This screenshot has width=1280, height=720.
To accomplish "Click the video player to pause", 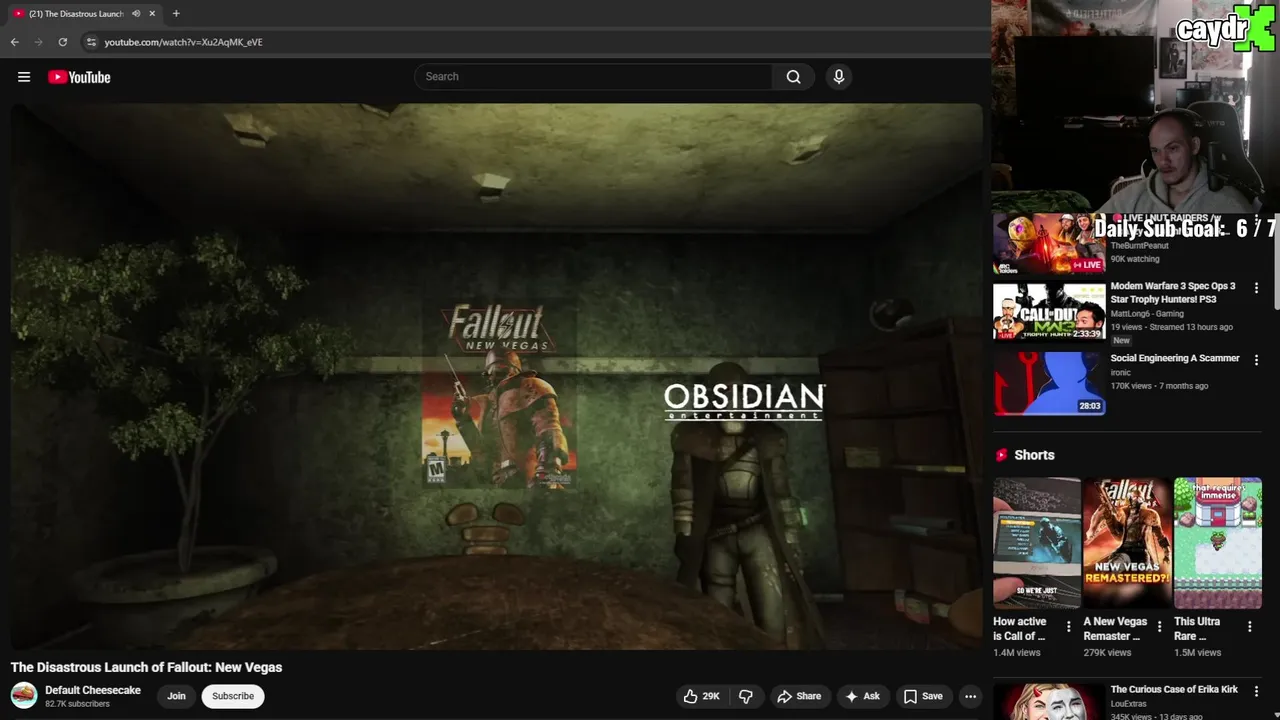I will (496, 376).
